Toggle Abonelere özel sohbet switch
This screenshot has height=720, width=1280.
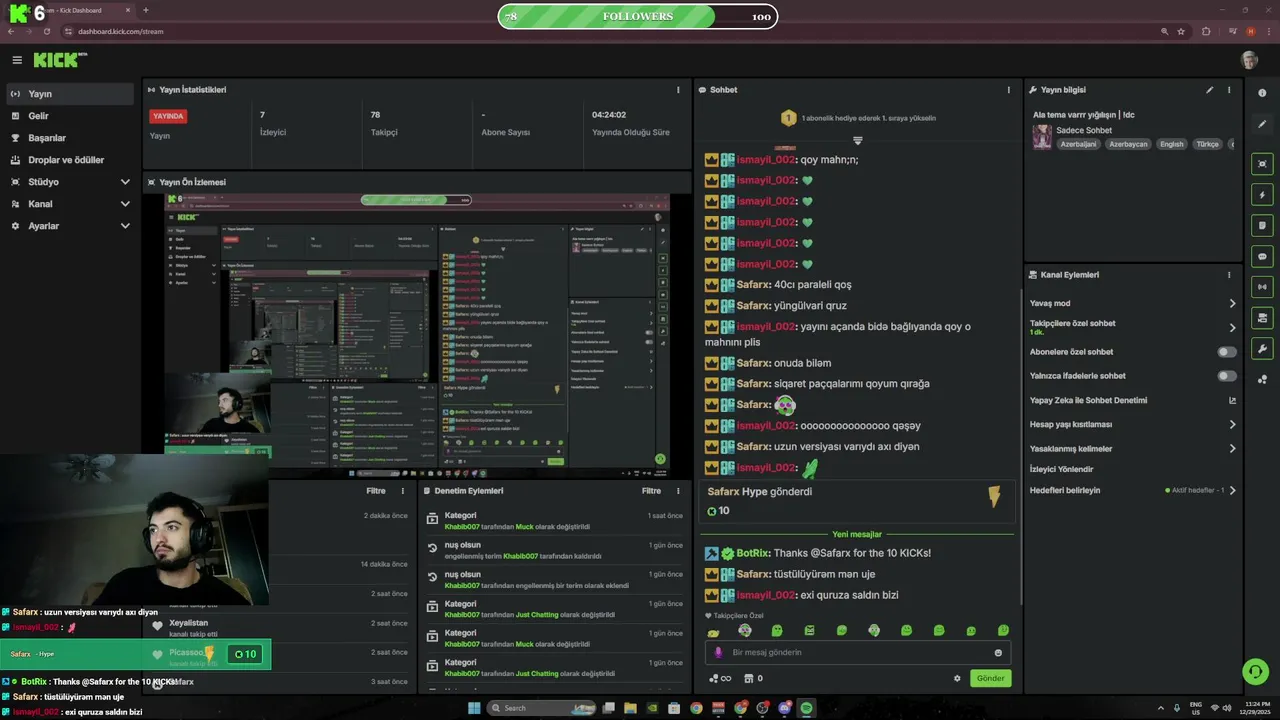1227,352
